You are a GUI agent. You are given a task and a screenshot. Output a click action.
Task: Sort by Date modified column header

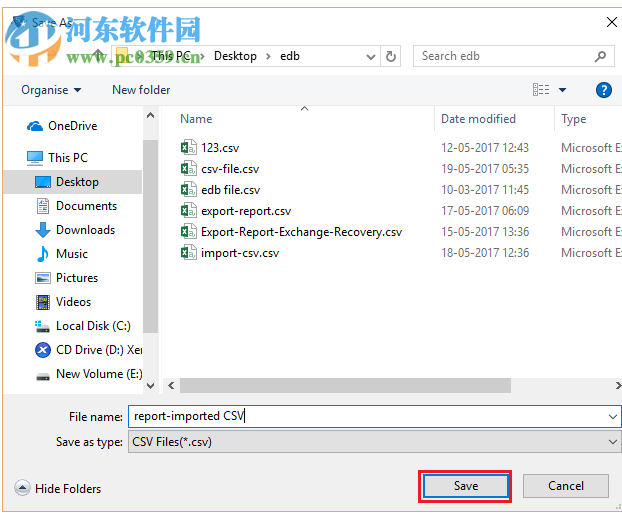[x=478, y=119]
